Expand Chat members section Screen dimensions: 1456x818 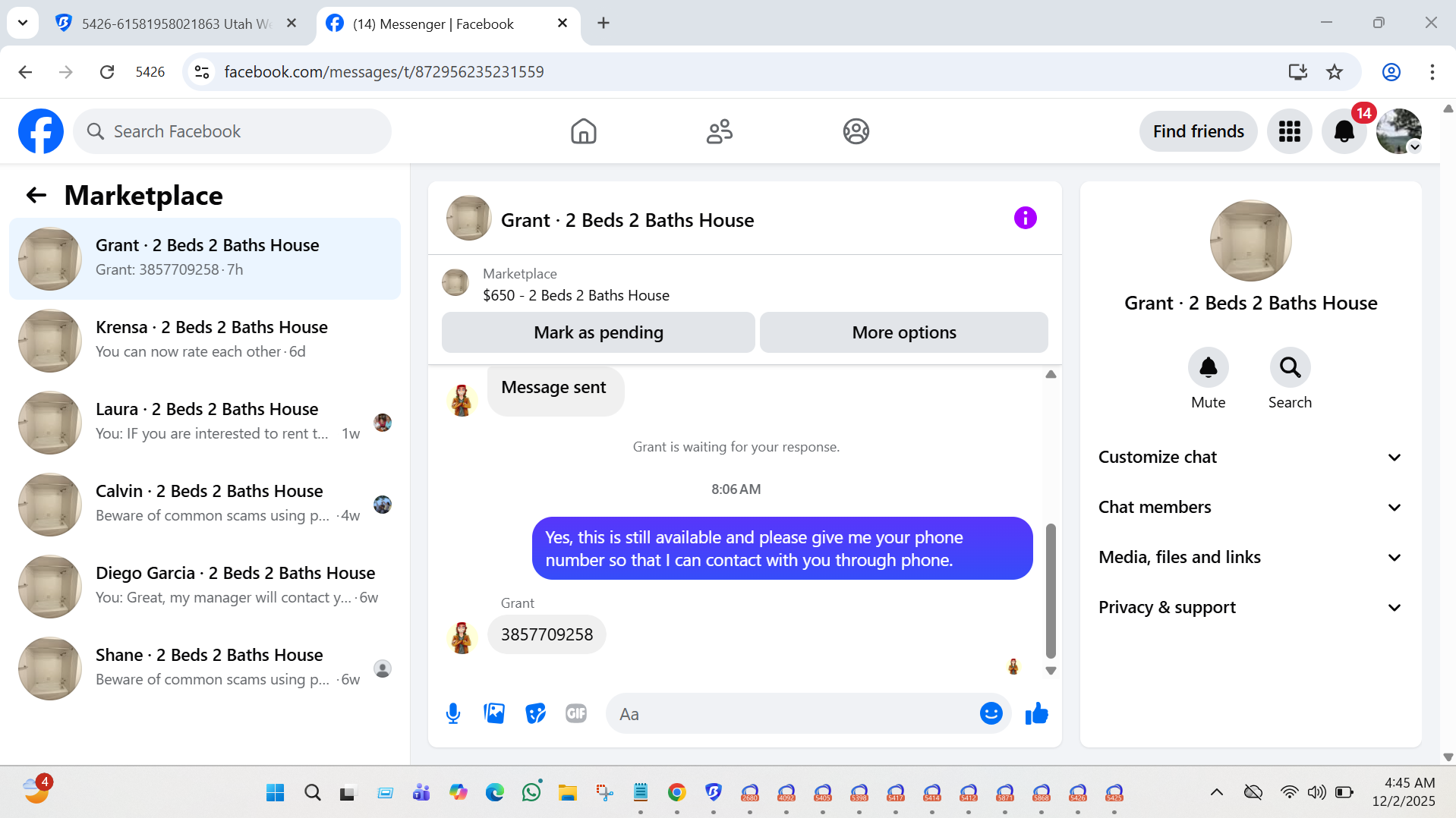coord(1250,507)
